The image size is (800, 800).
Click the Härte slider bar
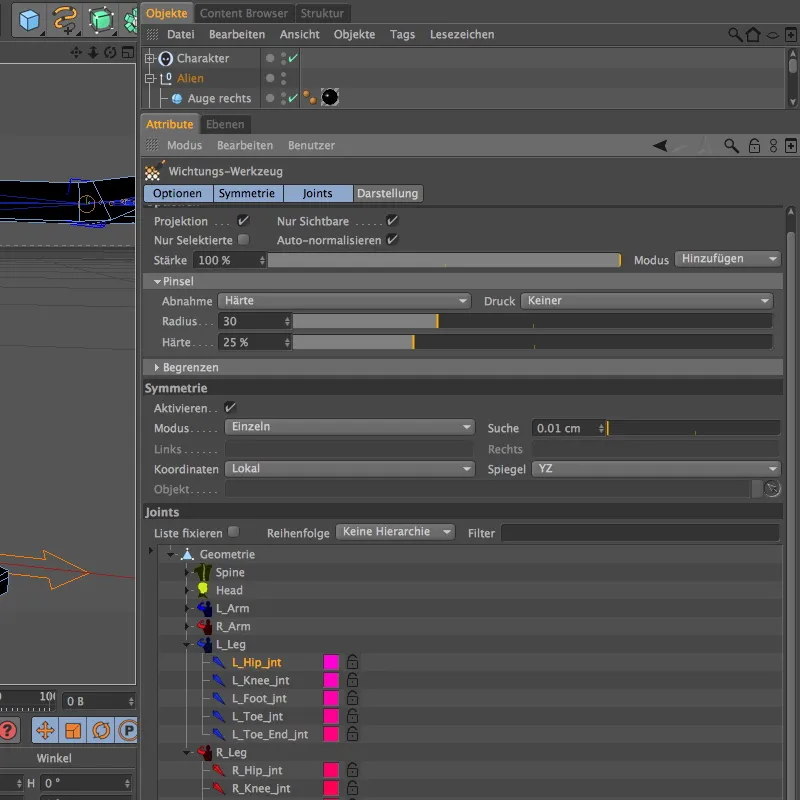(532, 342)
